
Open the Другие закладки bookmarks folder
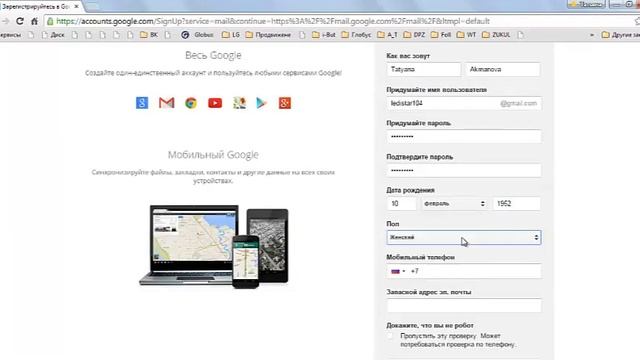point(621,35)
